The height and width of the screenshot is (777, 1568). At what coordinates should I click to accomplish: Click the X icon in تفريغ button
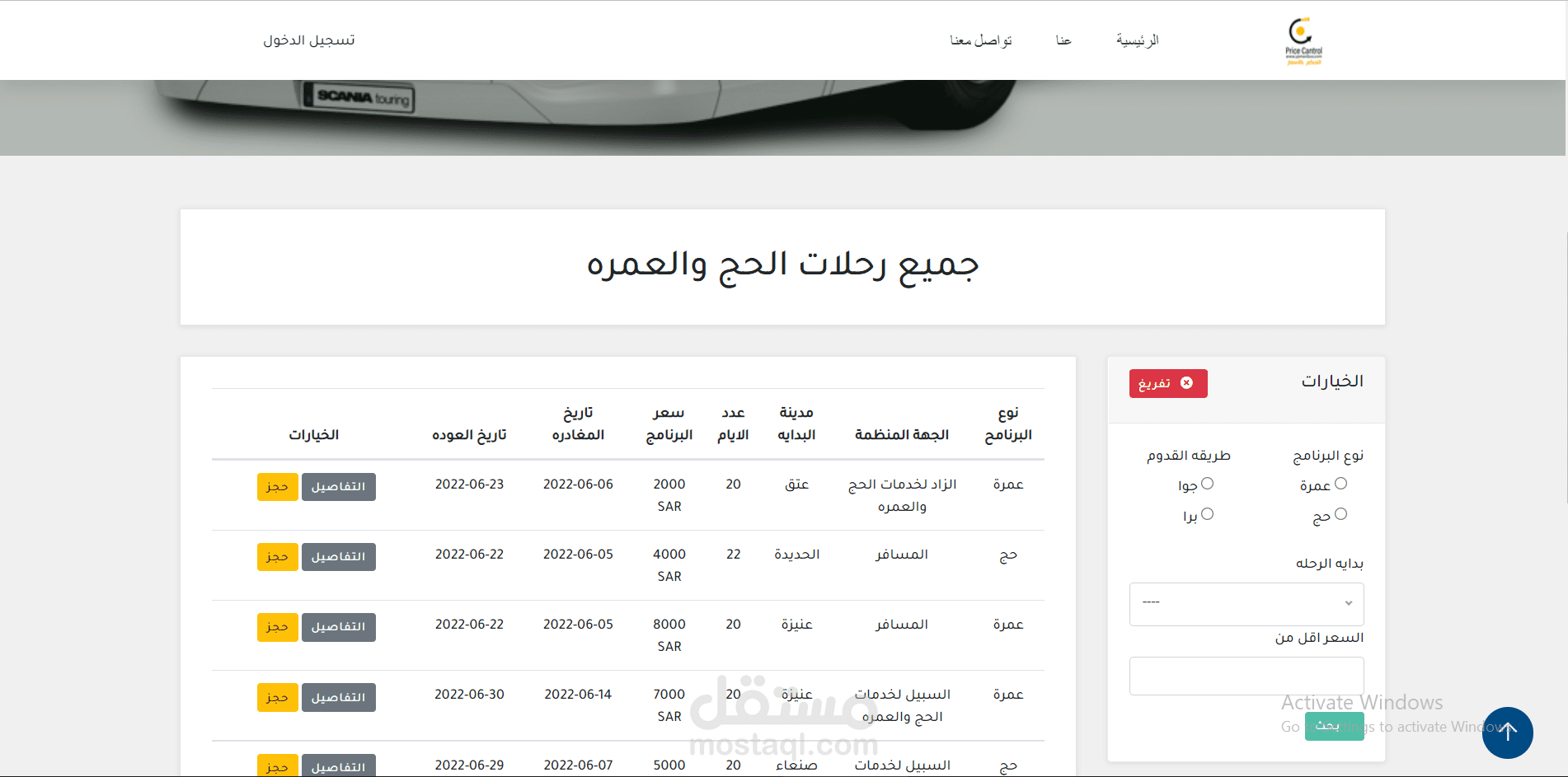click(x=1186, y=383)
